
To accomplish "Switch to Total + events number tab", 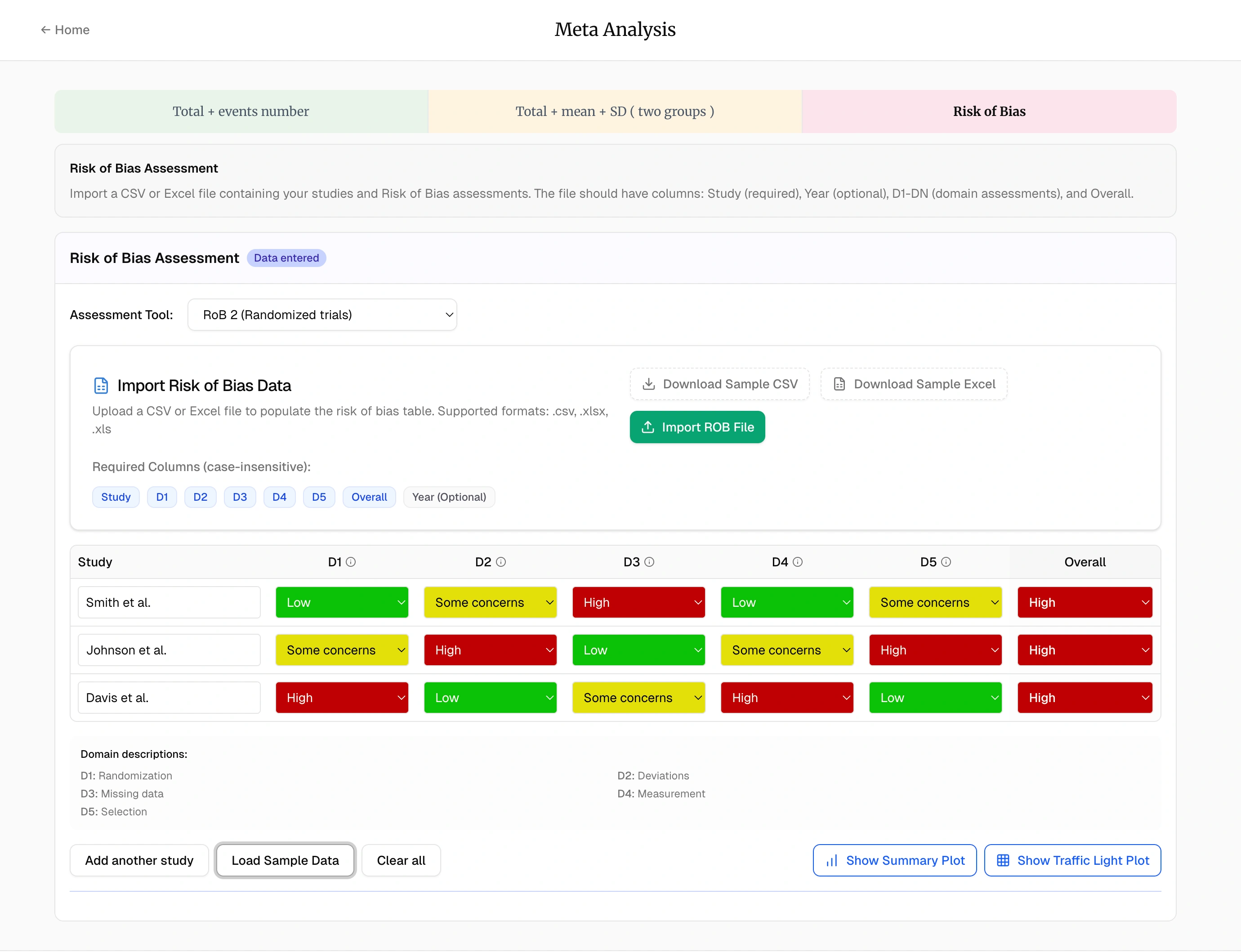I will click(x=241, y=111).
